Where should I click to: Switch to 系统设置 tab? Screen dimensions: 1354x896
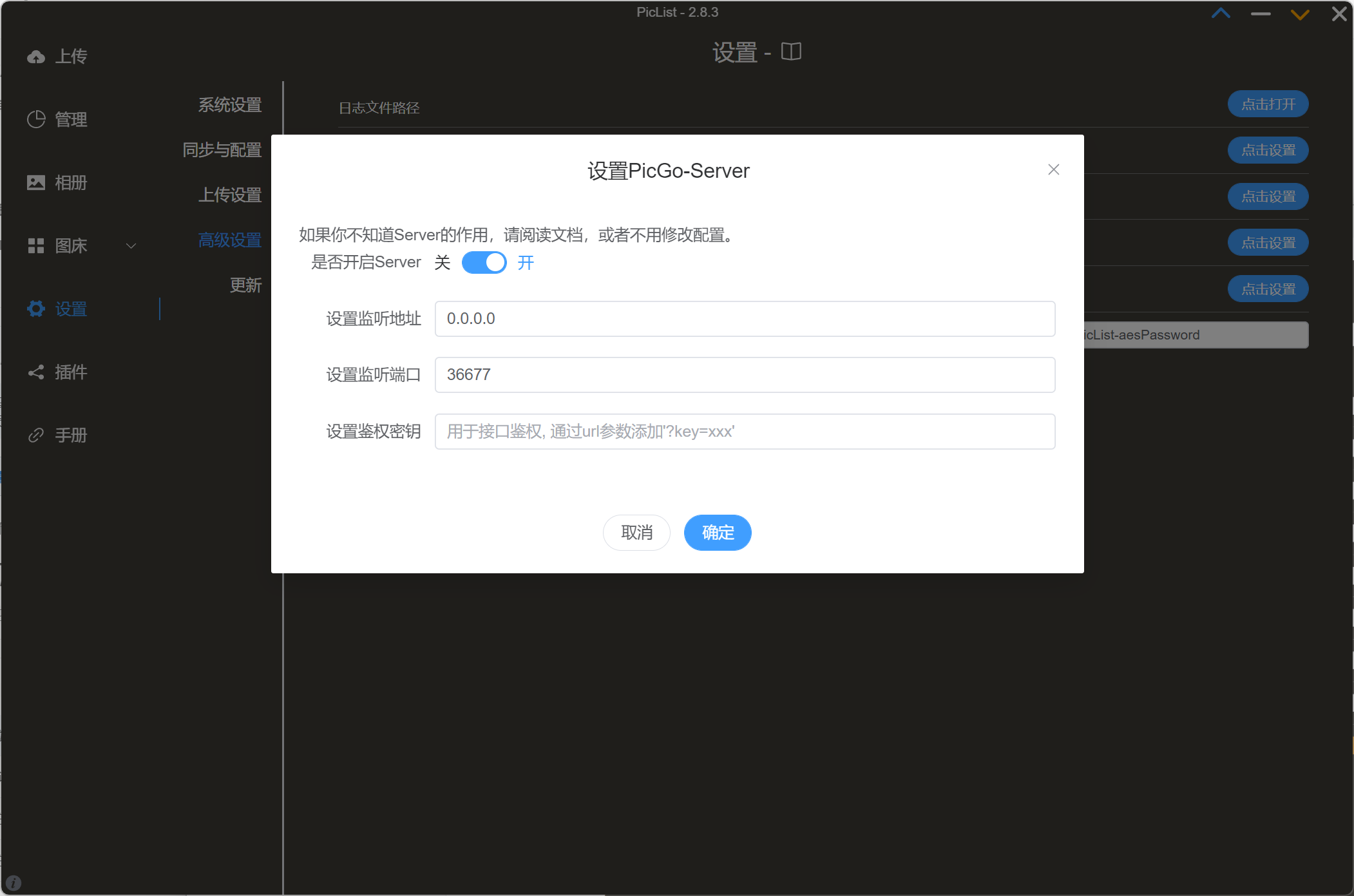229,104
